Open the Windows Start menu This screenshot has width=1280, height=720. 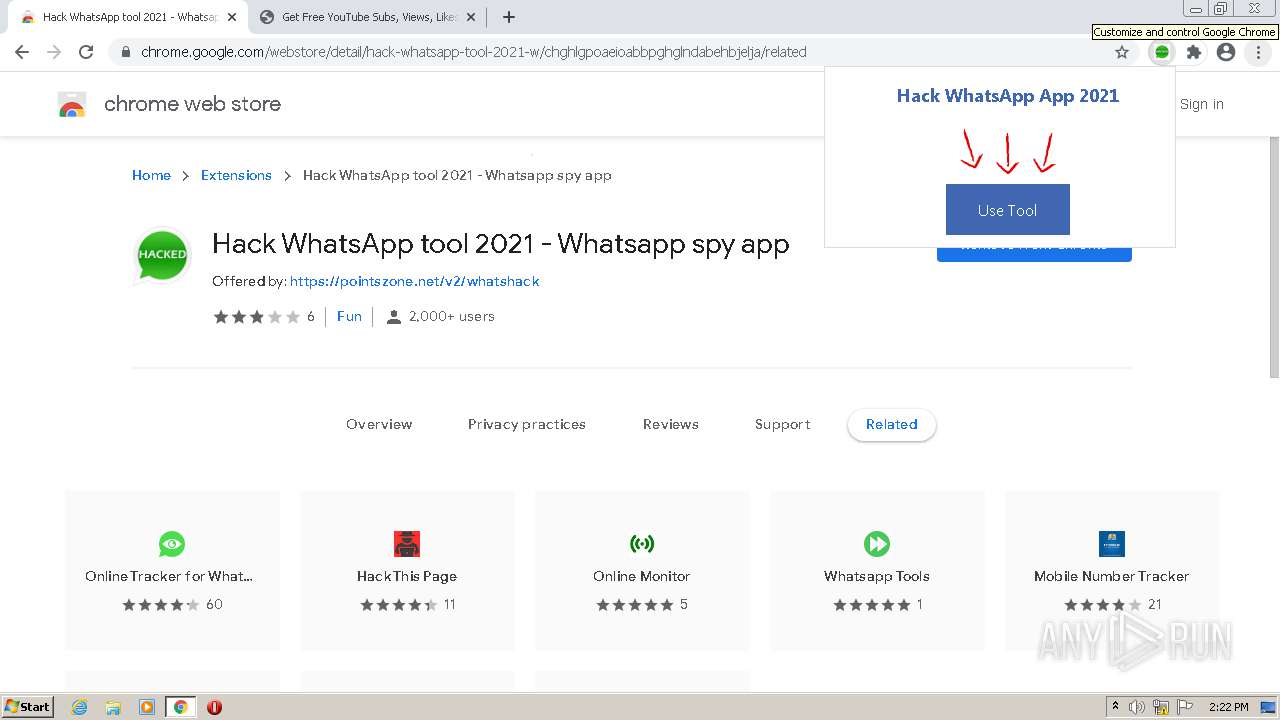28,707
